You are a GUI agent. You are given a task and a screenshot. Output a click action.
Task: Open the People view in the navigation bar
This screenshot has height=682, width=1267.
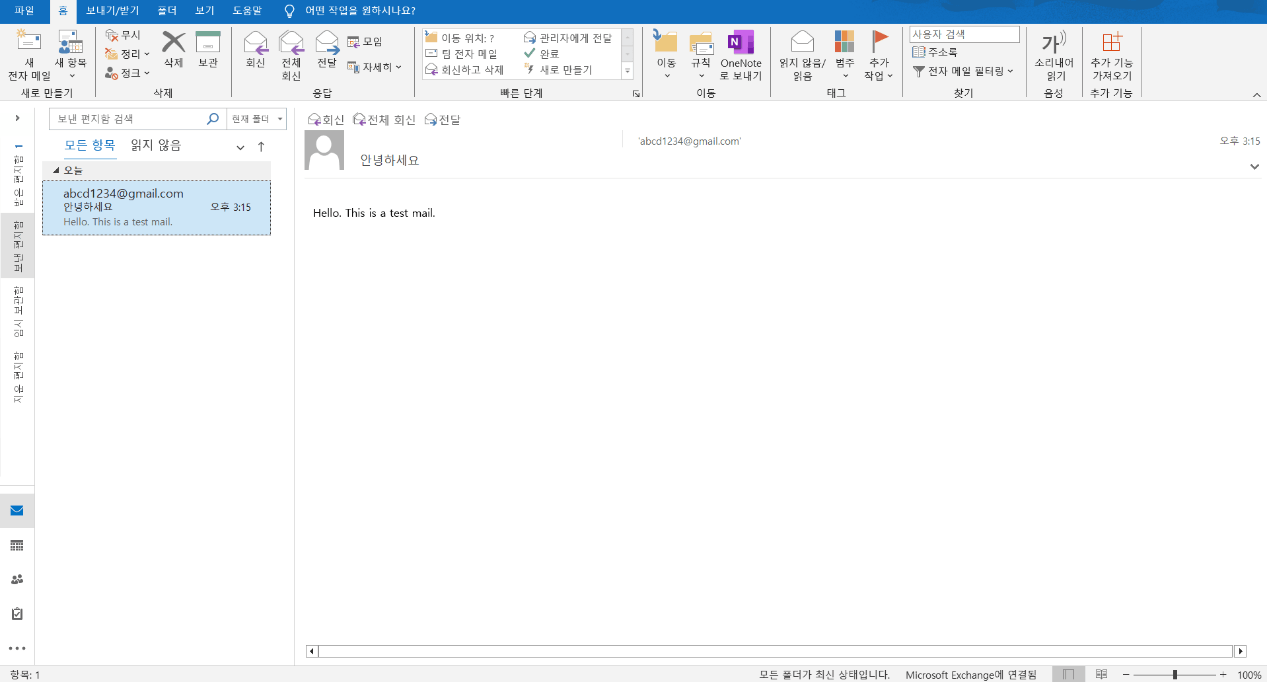(17, 579)
